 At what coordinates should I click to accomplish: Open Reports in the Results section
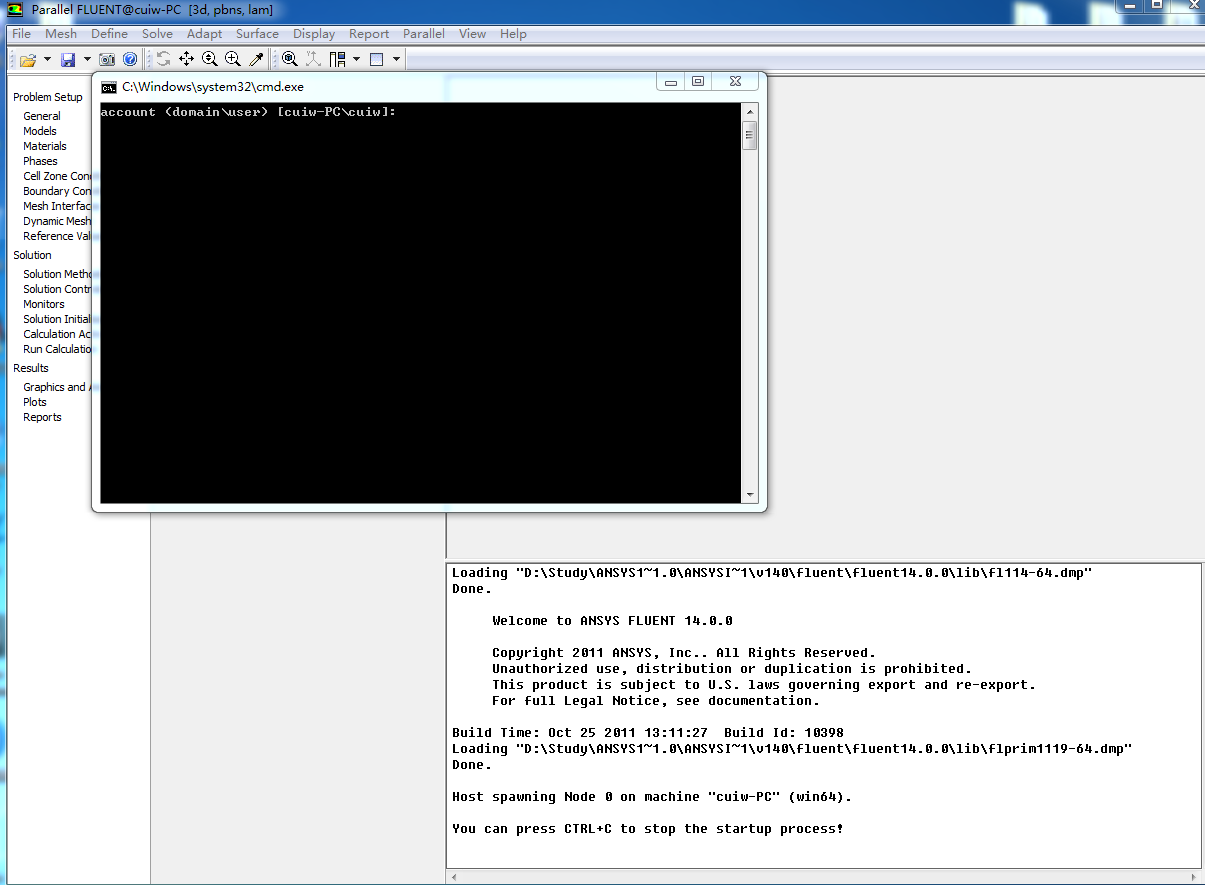tap(42, 417)
